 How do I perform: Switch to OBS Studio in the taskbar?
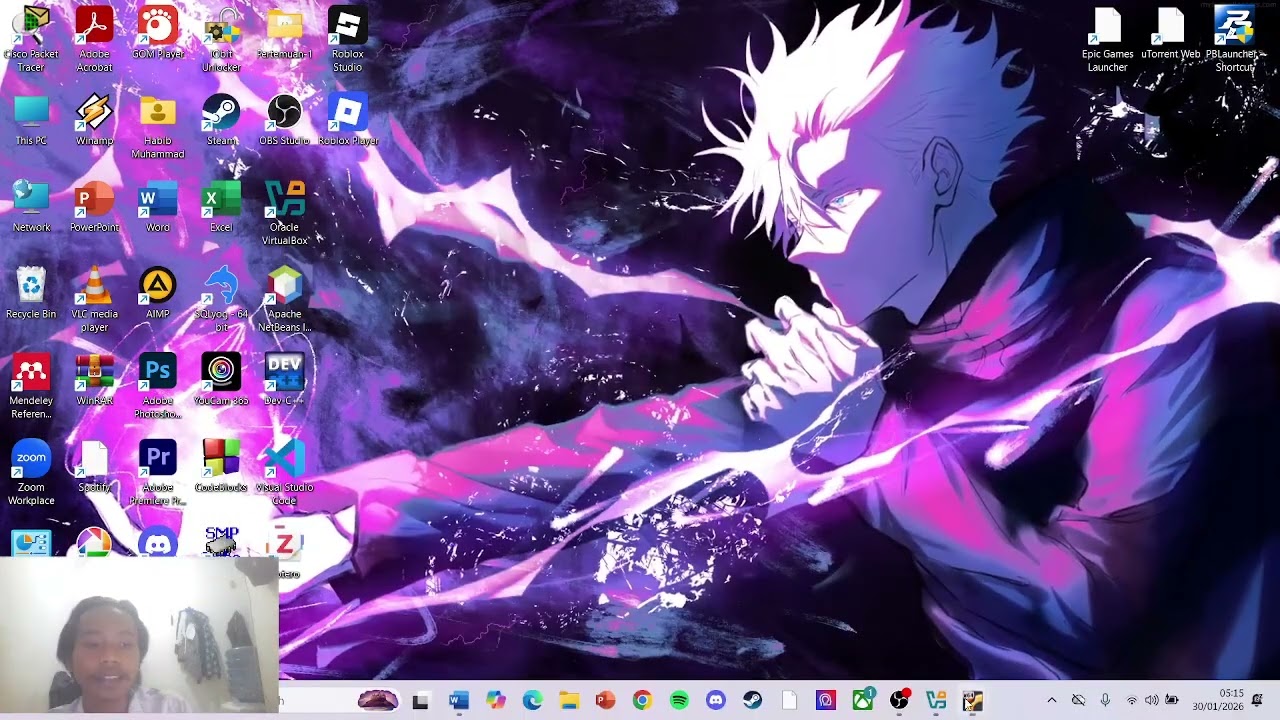[899, 701]
